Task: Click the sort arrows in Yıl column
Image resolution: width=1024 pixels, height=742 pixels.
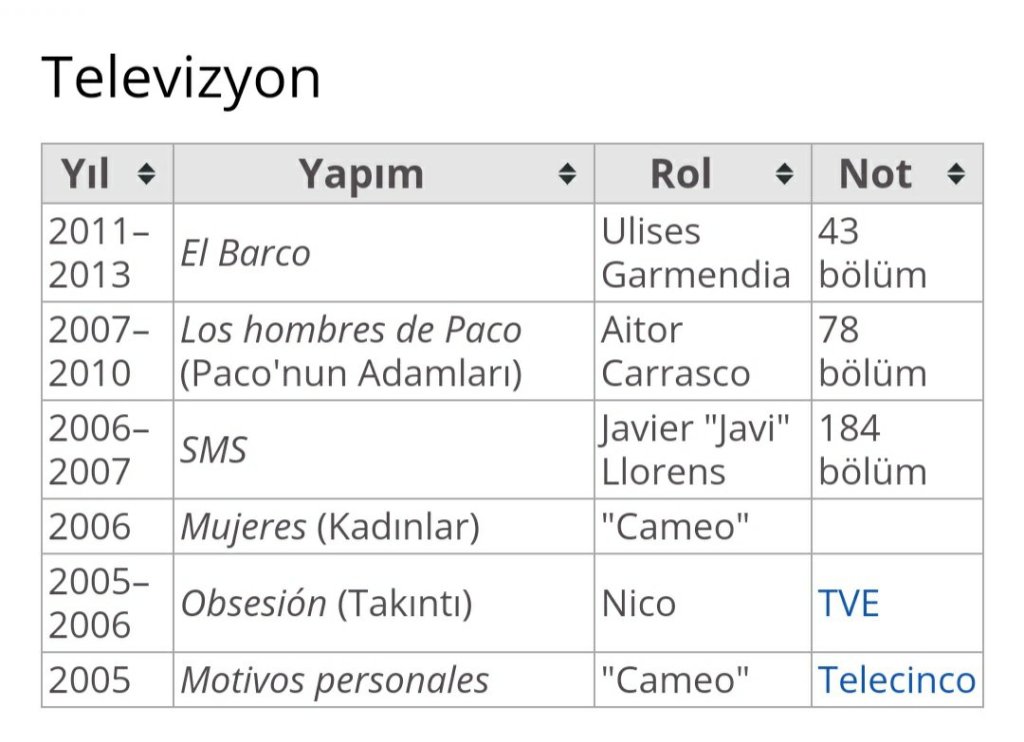Action: (x=147, y=175)
